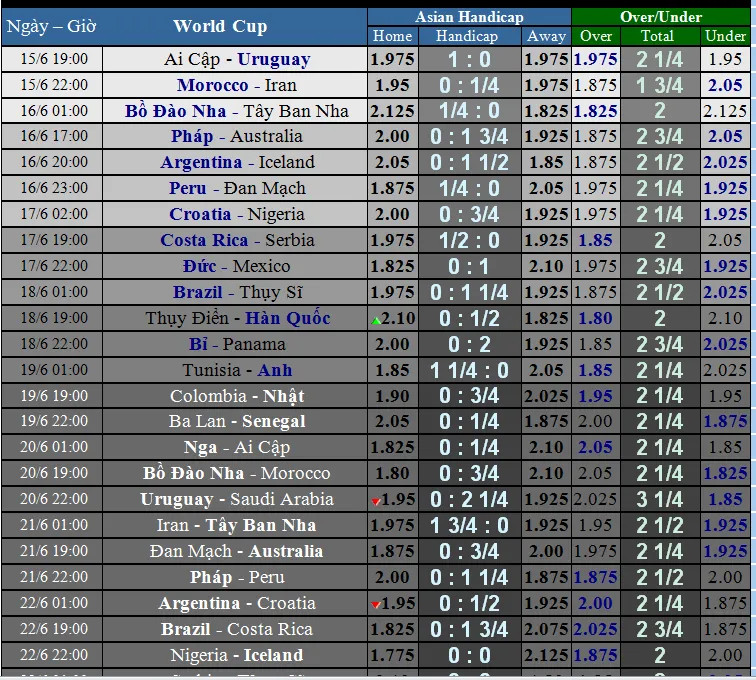This screenshot has width=756, height=680.
Task: Click the date cell 18/6 22:00
Action: [54, 345]
